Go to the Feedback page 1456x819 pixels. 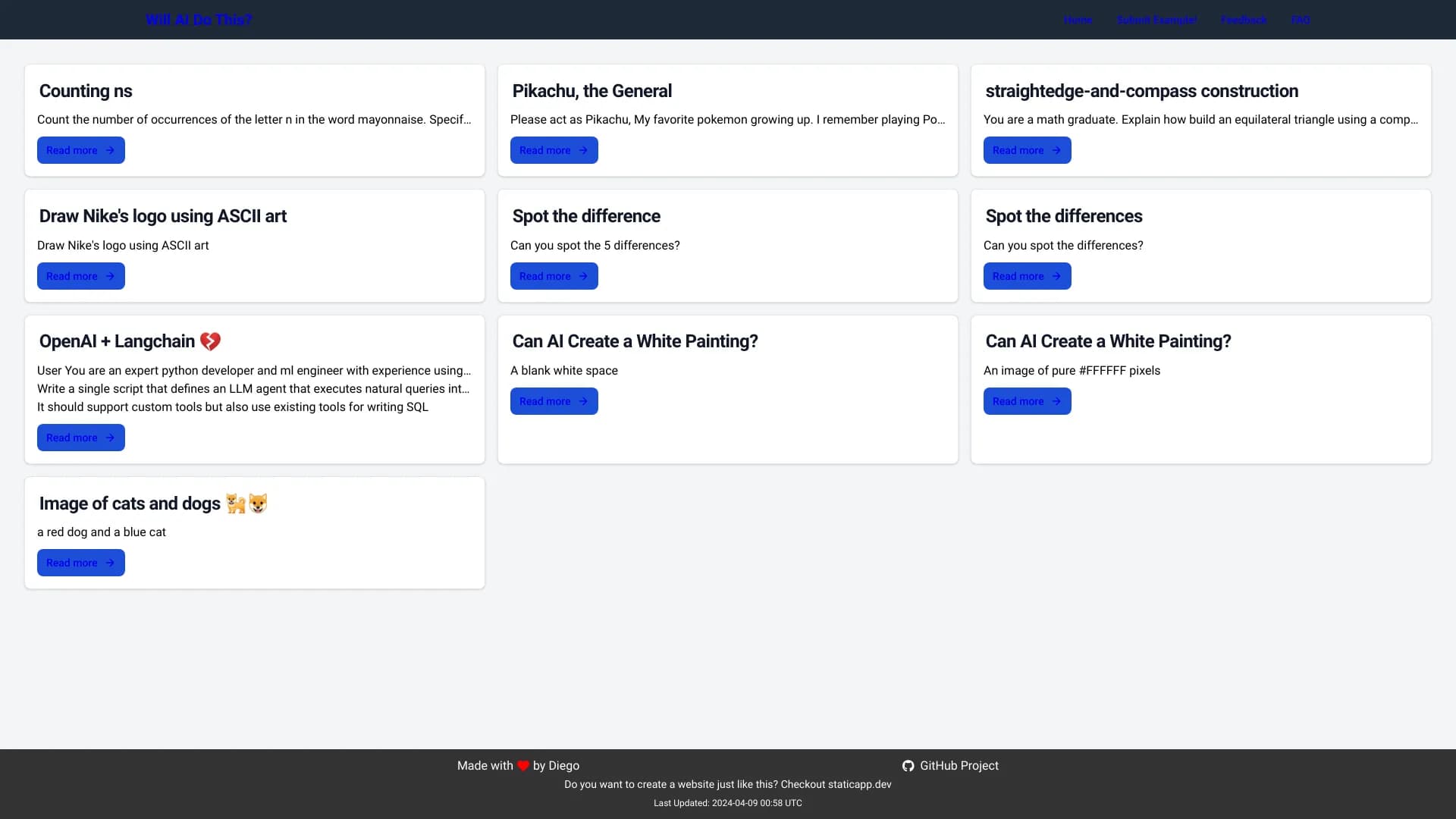point(1244,20)
